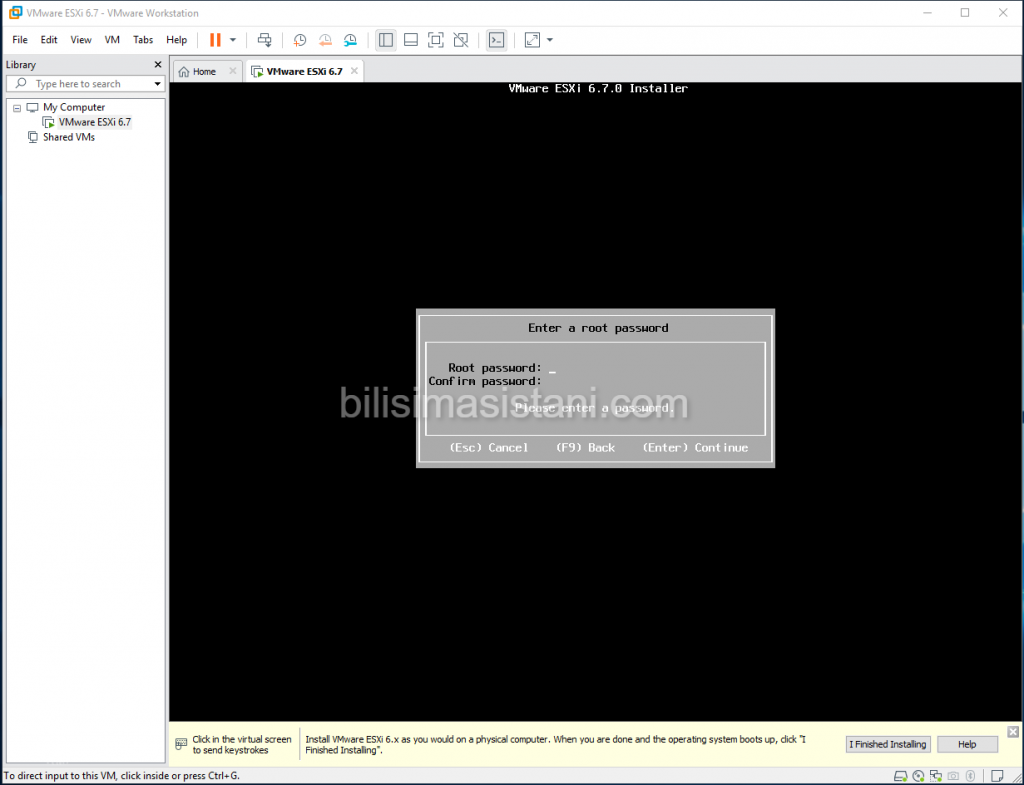Viewport: 1024px width, 785px height.
Task: Click the I Finished Installing button
Action: (888, 744)
